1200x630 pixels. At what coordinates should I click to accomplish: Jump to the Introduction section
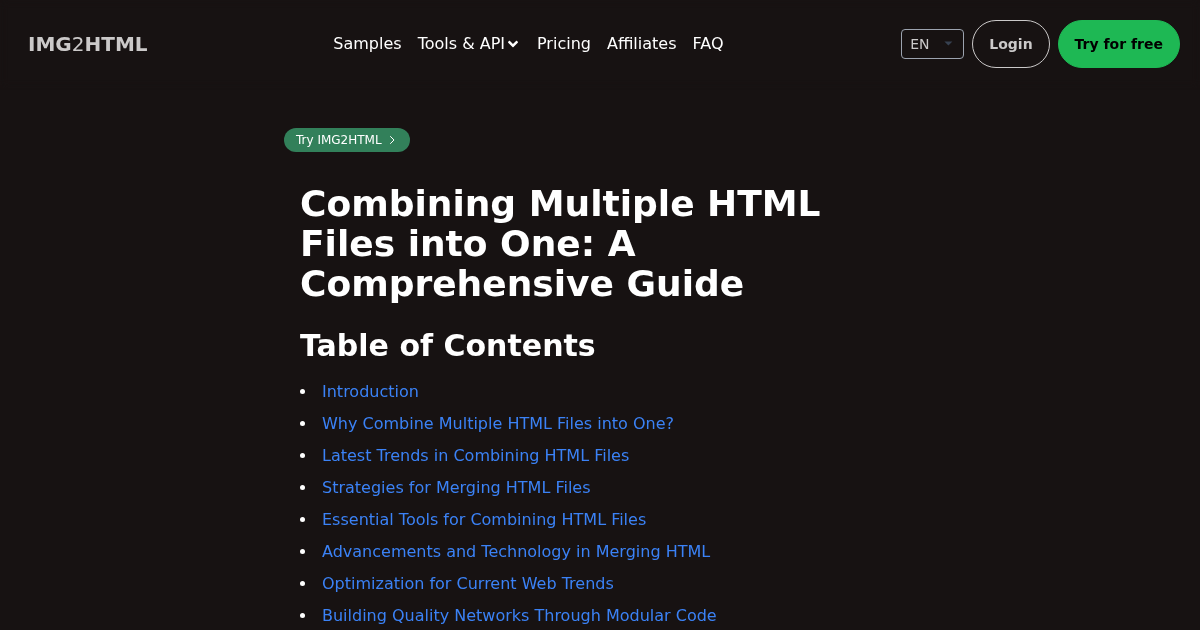370,392
